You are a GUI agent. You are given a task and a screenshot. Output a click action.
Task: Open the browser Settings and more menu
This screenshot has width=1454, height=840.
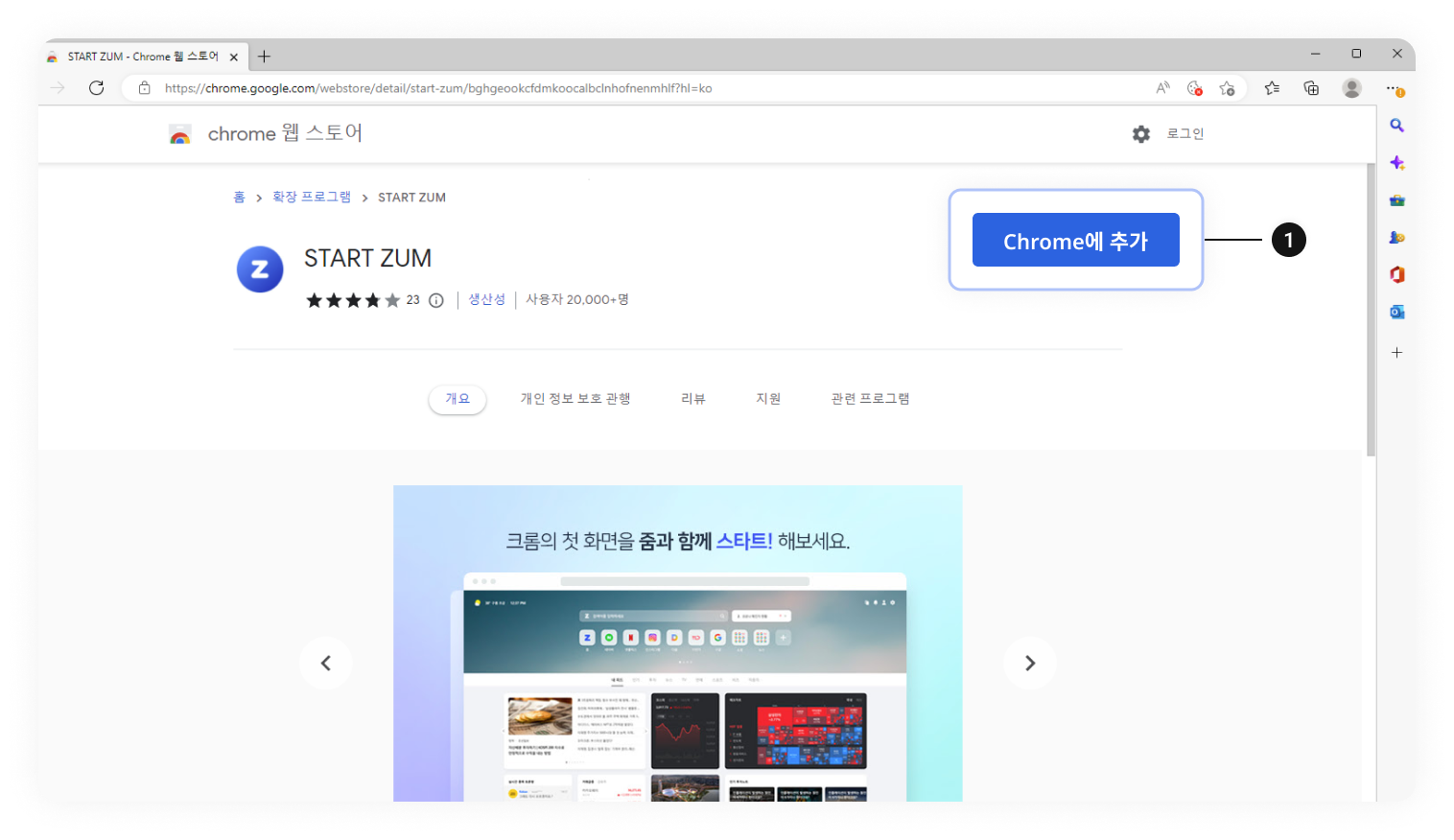point(1394,87)
